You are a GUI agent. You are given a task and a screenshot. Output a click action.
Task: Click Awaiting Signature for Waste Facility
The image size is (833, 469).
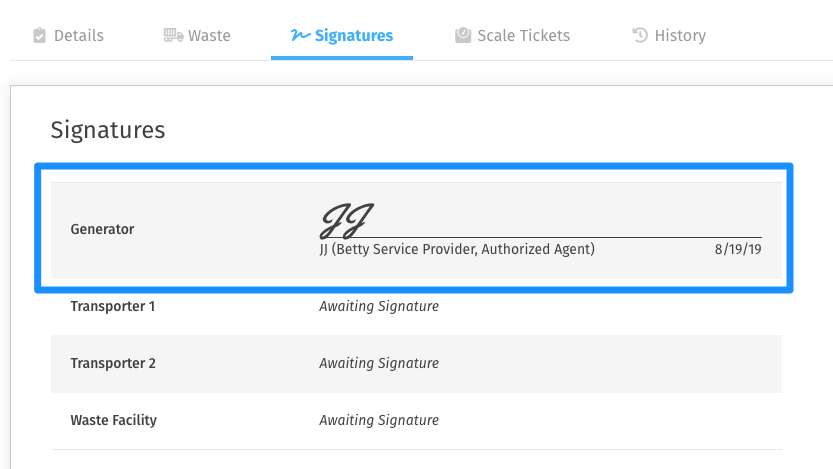379,420
